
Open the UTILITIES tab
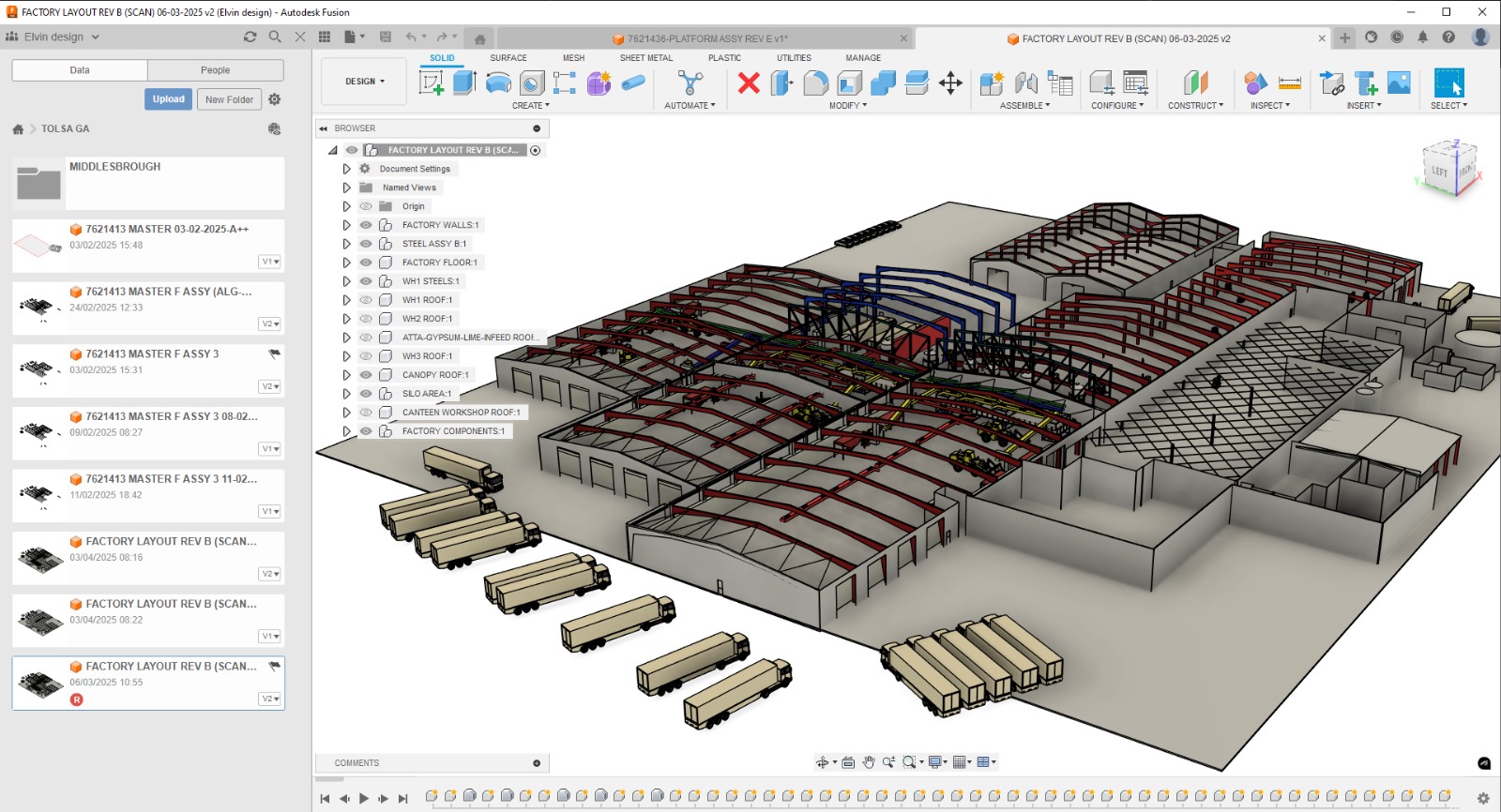[794, 58]
